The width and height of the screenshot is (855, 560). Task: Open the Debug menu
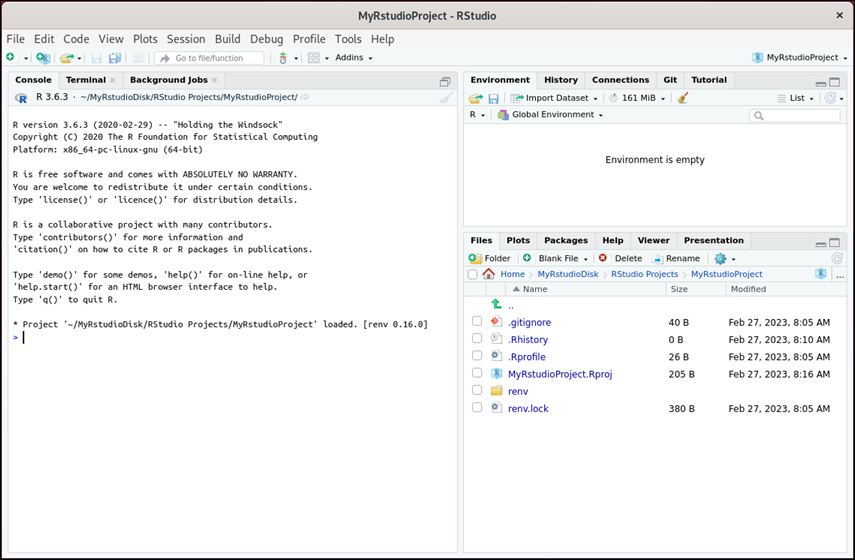click(267, 39)
